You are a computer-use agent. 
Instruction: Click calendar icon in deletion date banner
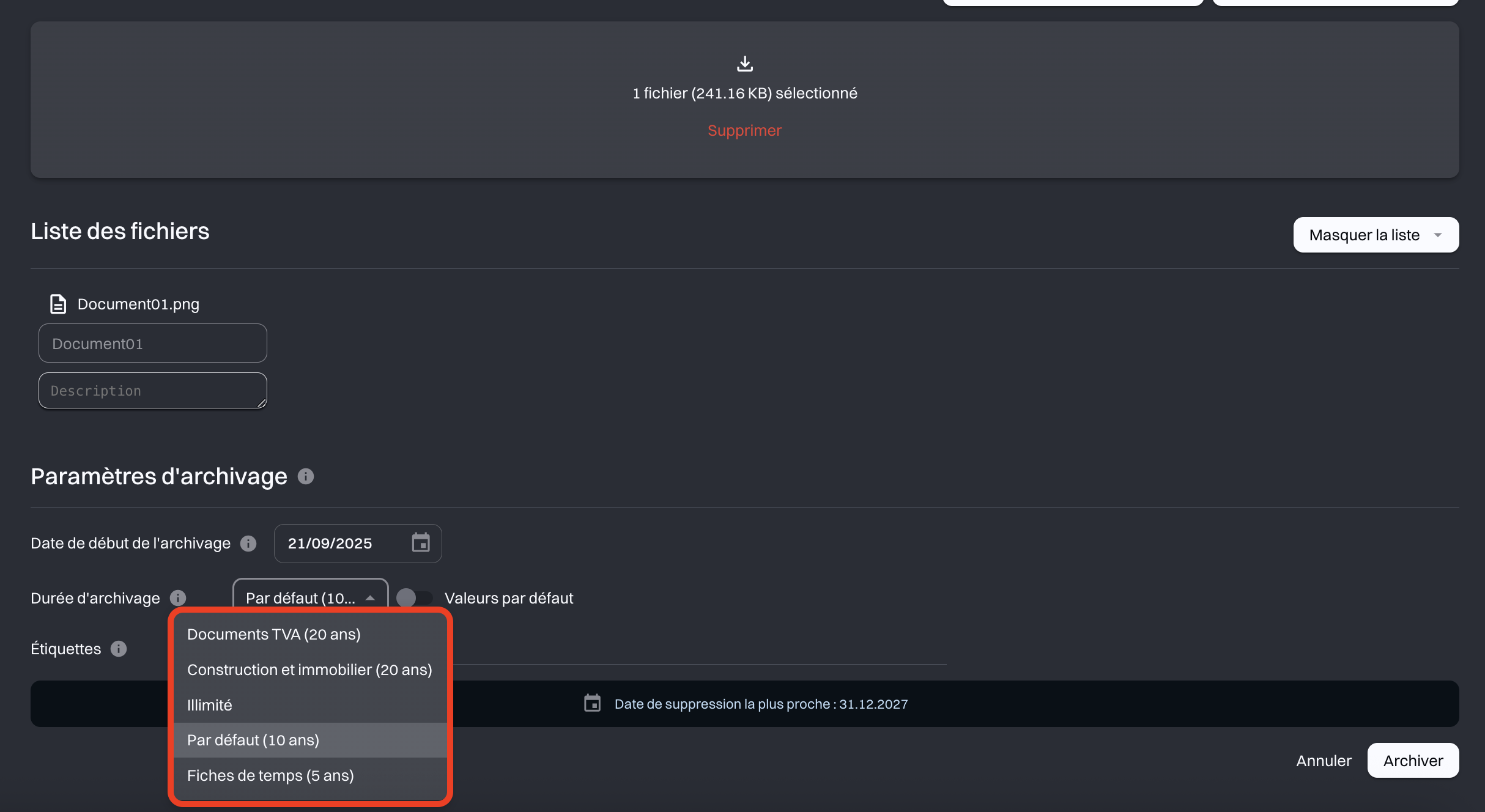pos(592,704)
